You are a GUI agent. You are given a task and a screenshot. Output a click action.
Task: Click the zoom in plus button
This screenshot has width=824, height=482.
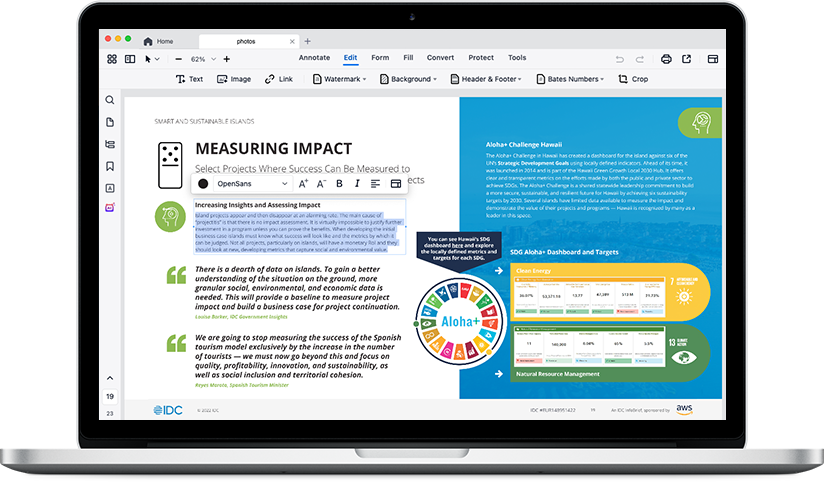(x=227, y=59)
